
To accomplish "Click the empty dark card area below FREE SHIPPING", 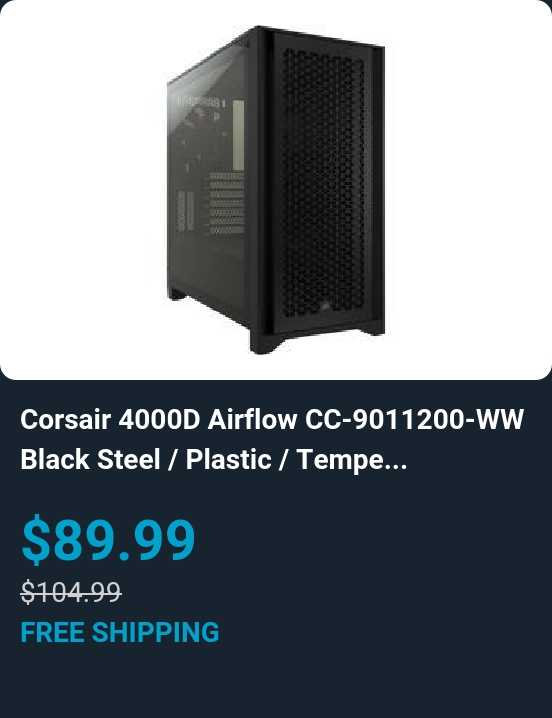I will [276, 682].
